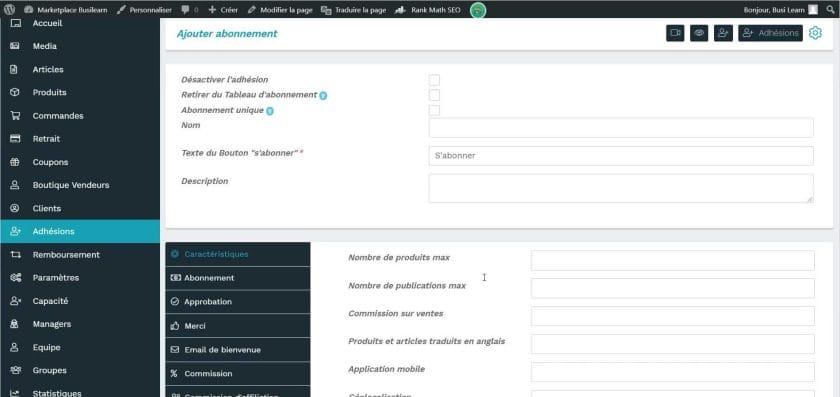Open the Créer menu

(x=223, y=10)
